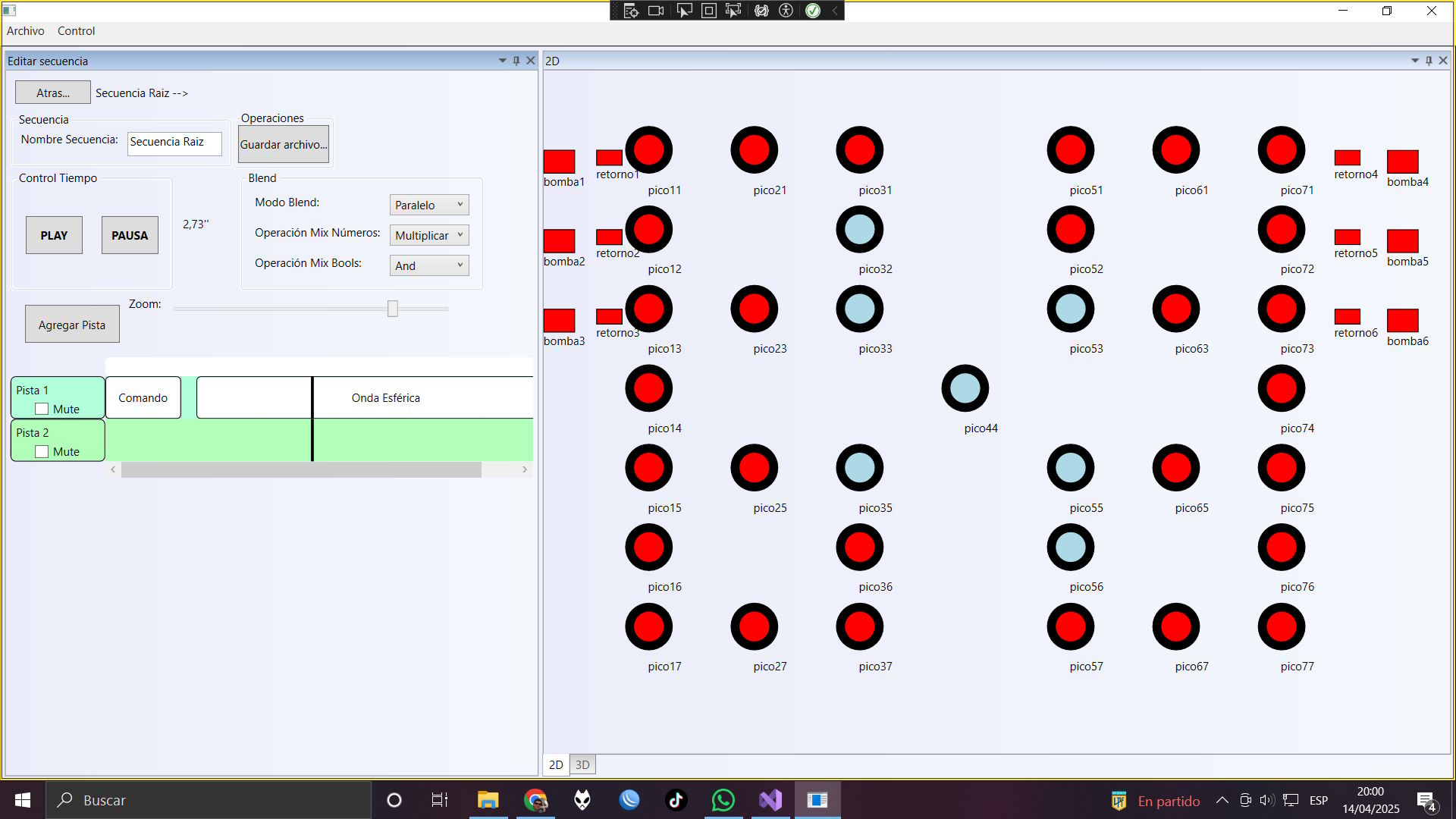
Task: Click the Zoom slider thumb
Action: pos(392,309)
